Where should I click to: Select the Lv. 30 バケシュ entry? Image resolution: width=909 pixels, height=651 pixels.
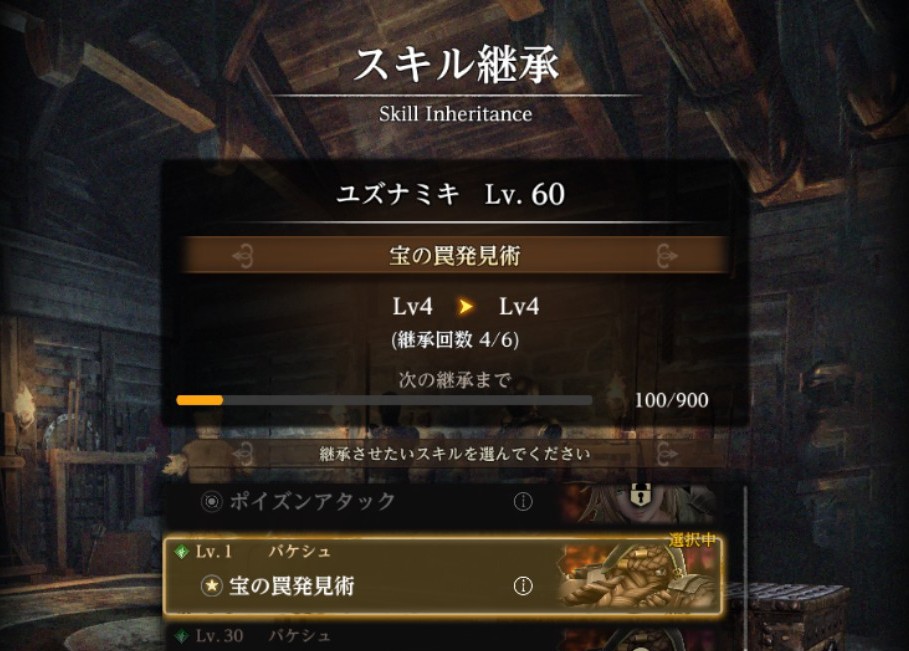(442, 638)
